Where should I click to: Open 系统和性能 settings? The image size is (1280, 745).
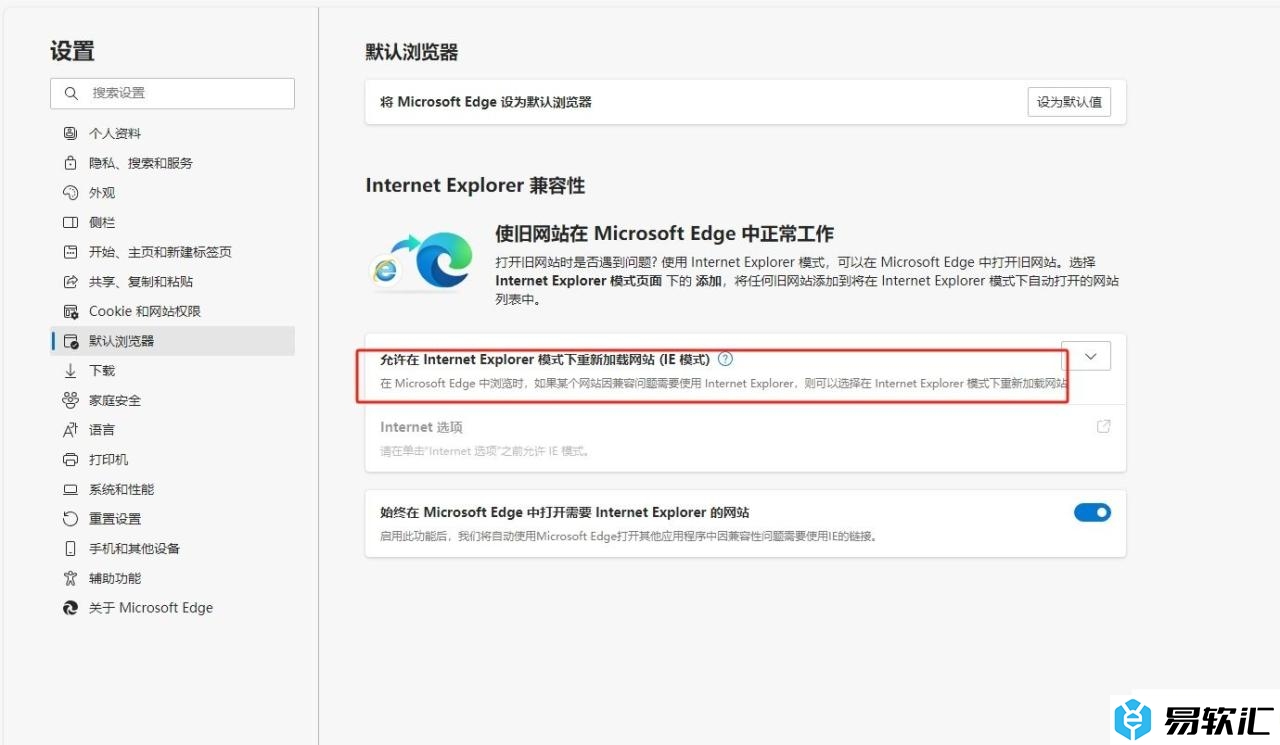172,489
